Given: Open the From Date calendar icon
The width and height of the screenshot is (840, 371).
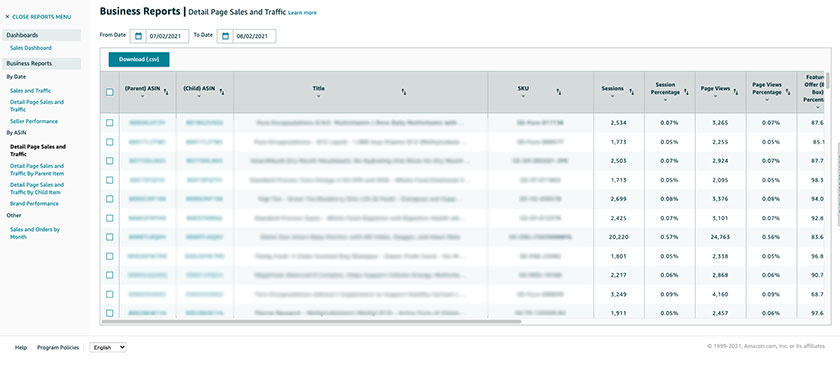Looking at the screenshot, I should [x=138, y=36].
